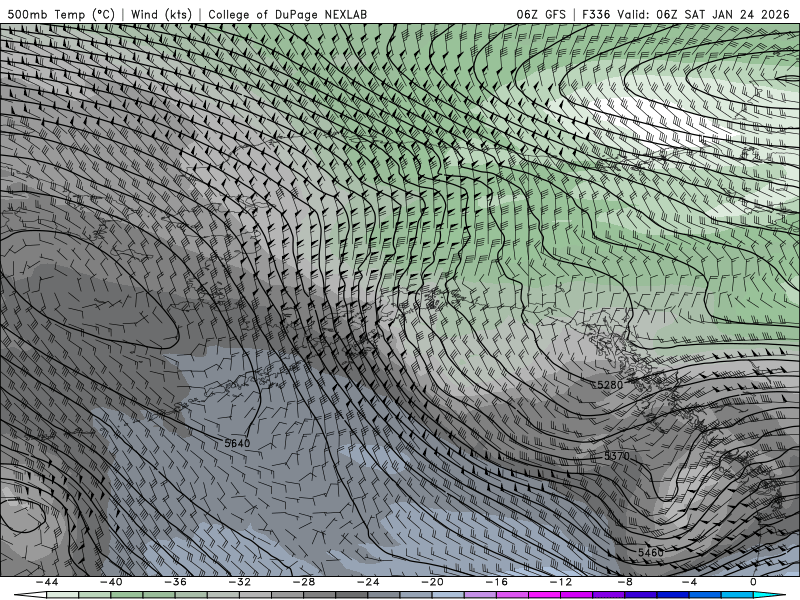Click the -44 colorbar tick label
The height and width of the screenshot is (600, 800).
(x=47, y=582)
